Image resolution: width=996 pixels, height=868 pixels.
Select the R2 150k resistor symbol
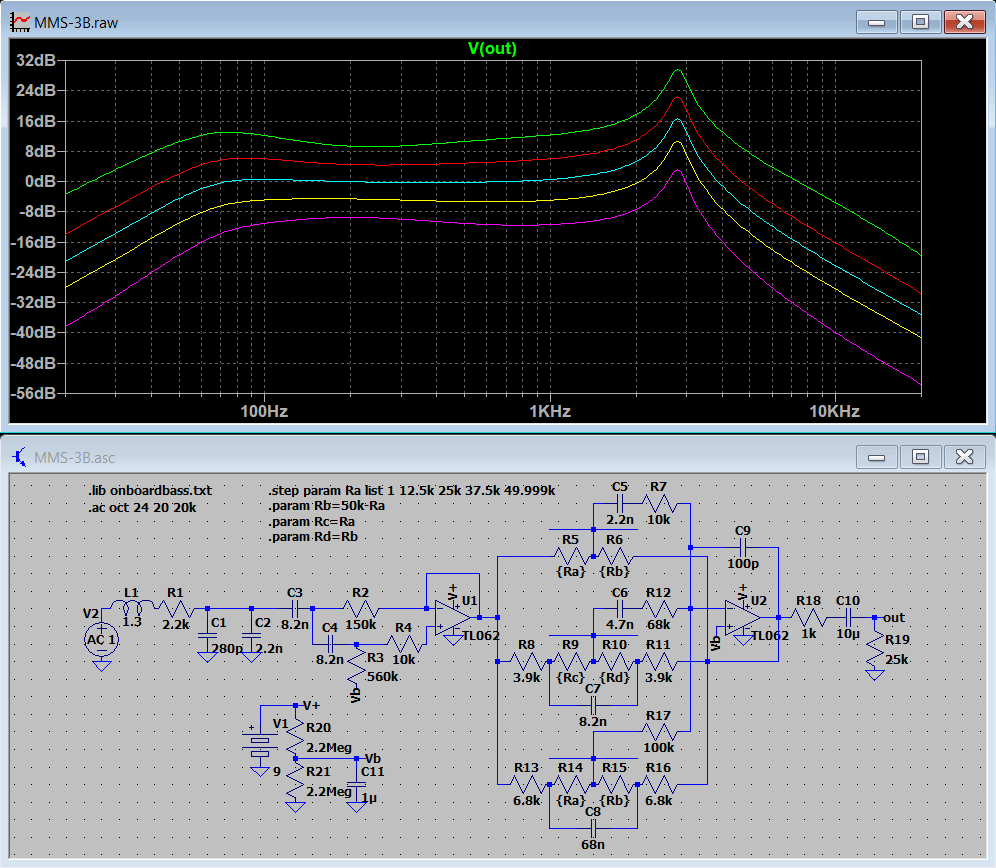pyautogui.click(x=360, y=608)
